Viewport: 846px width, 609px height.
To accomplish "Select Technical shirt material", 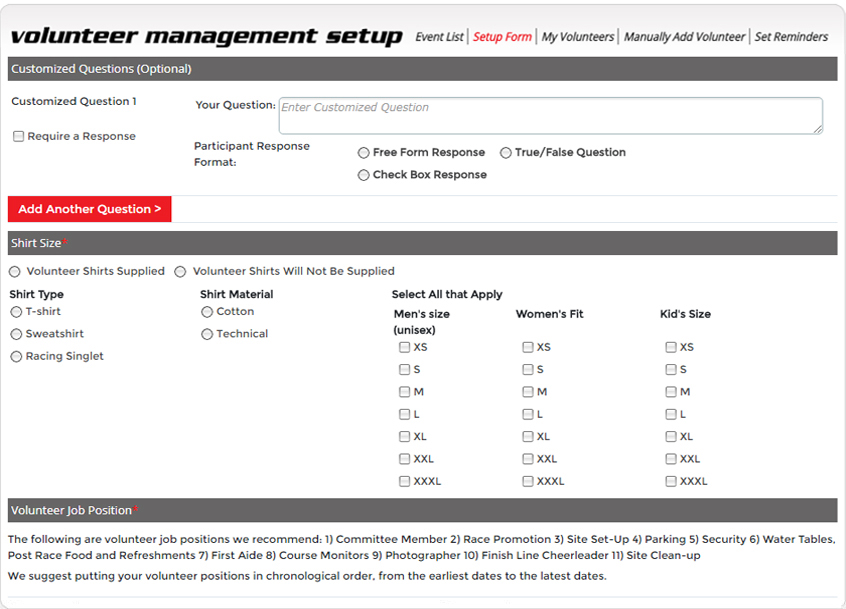I will tap(207, 334).
